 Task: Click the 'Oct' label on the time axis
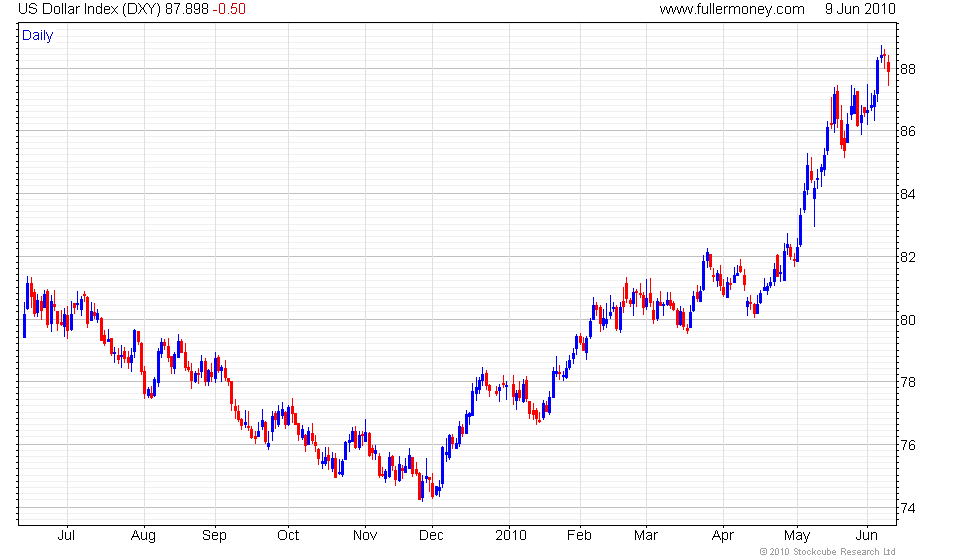click(x=288, y=536)
